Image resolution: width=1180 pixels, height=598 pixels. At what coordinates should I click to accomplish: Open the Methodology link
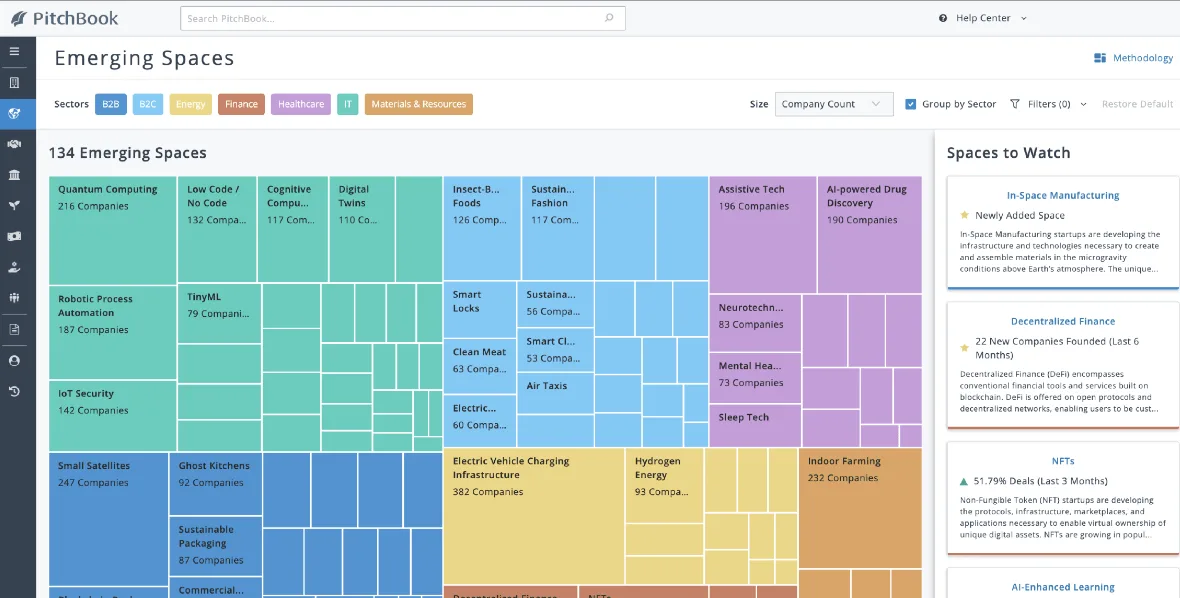[1142, 58]
